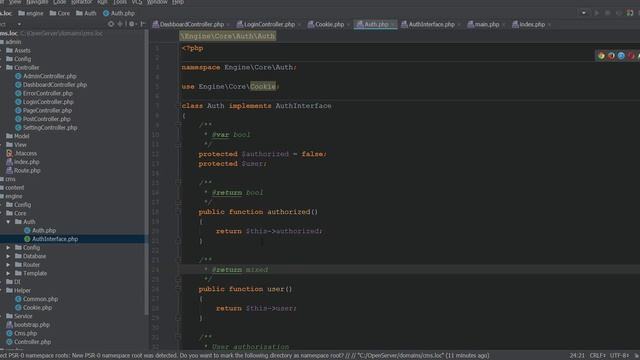
Task: Open the Code menu
Action: point(59,2)
